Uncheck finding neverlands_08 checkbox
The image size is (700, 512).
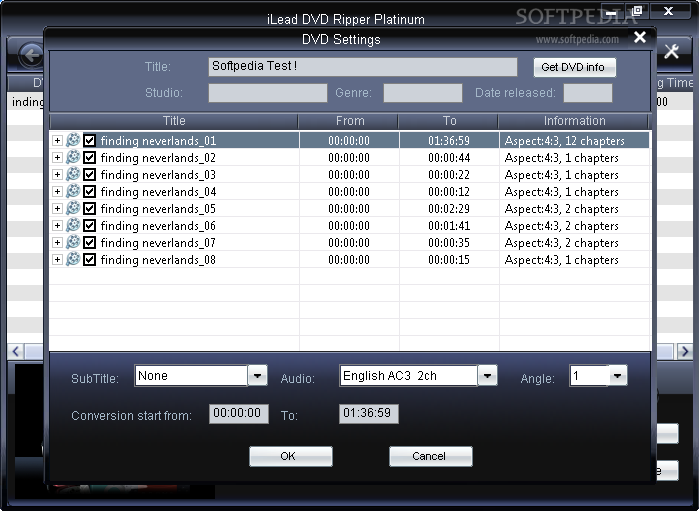click(90, 259)
